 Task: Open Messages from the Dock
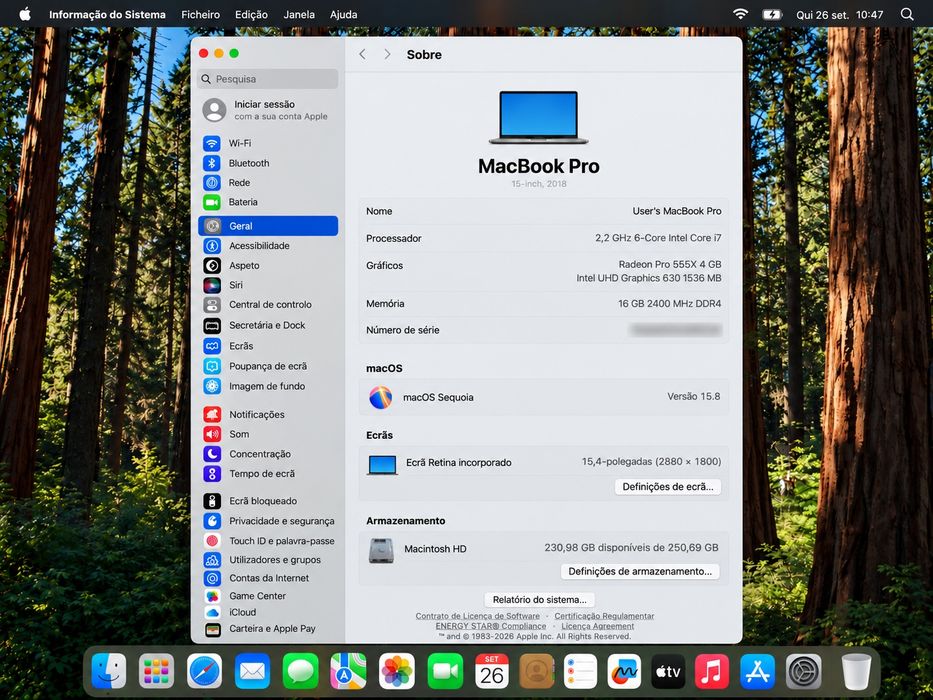click(300, 671)
